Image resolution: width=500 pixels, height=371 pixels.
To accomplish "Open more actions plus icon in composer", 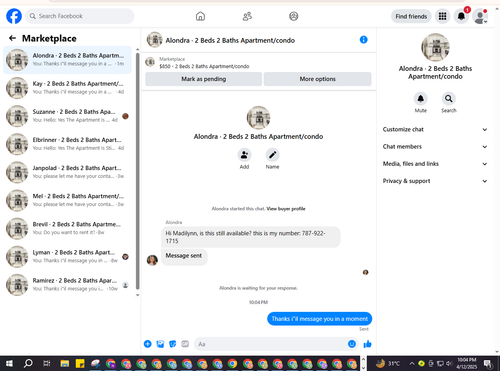I will point(148,344).
